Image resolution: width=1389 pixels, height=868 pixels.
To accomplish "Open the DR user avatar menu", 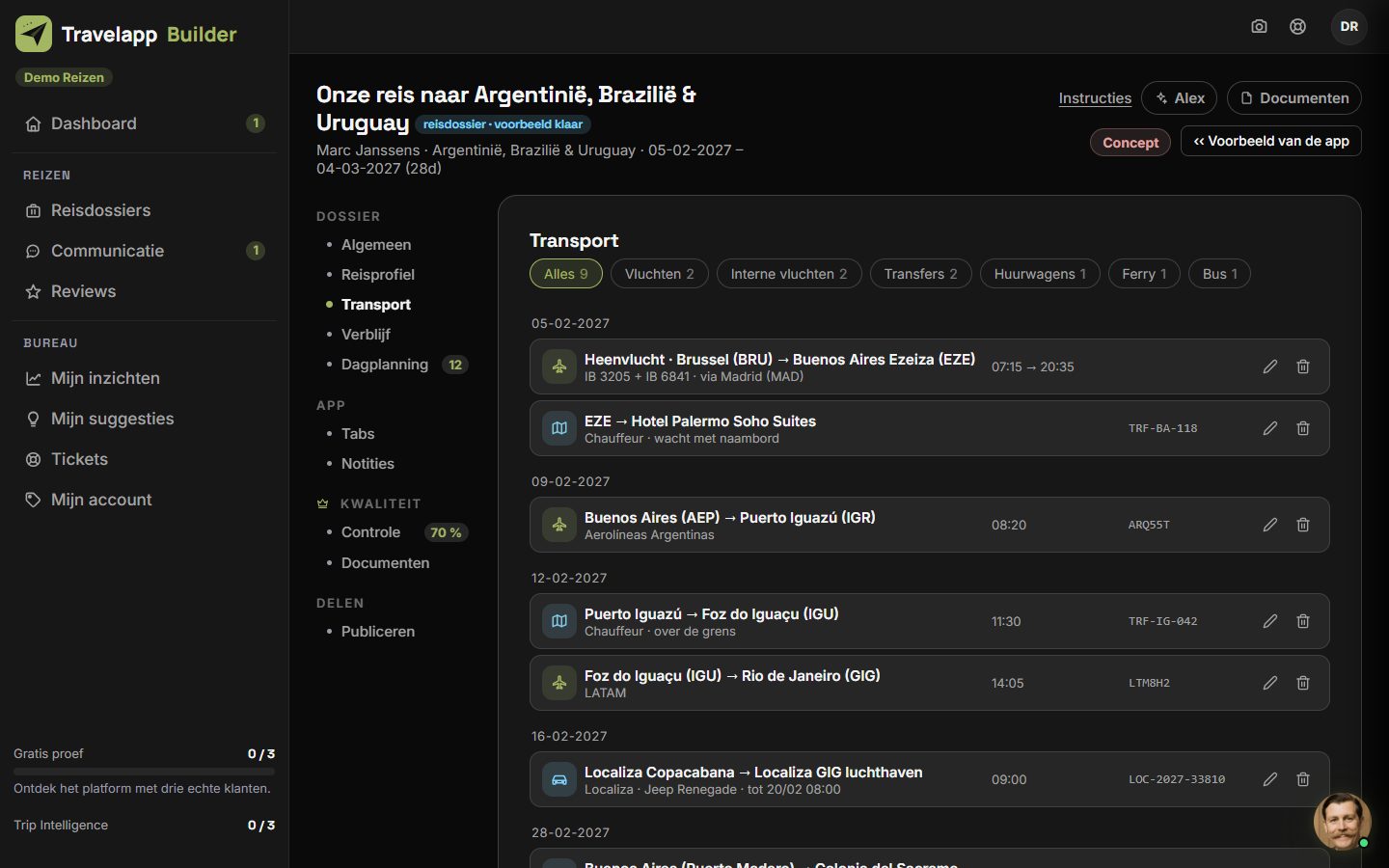I will pos(1349,27).
